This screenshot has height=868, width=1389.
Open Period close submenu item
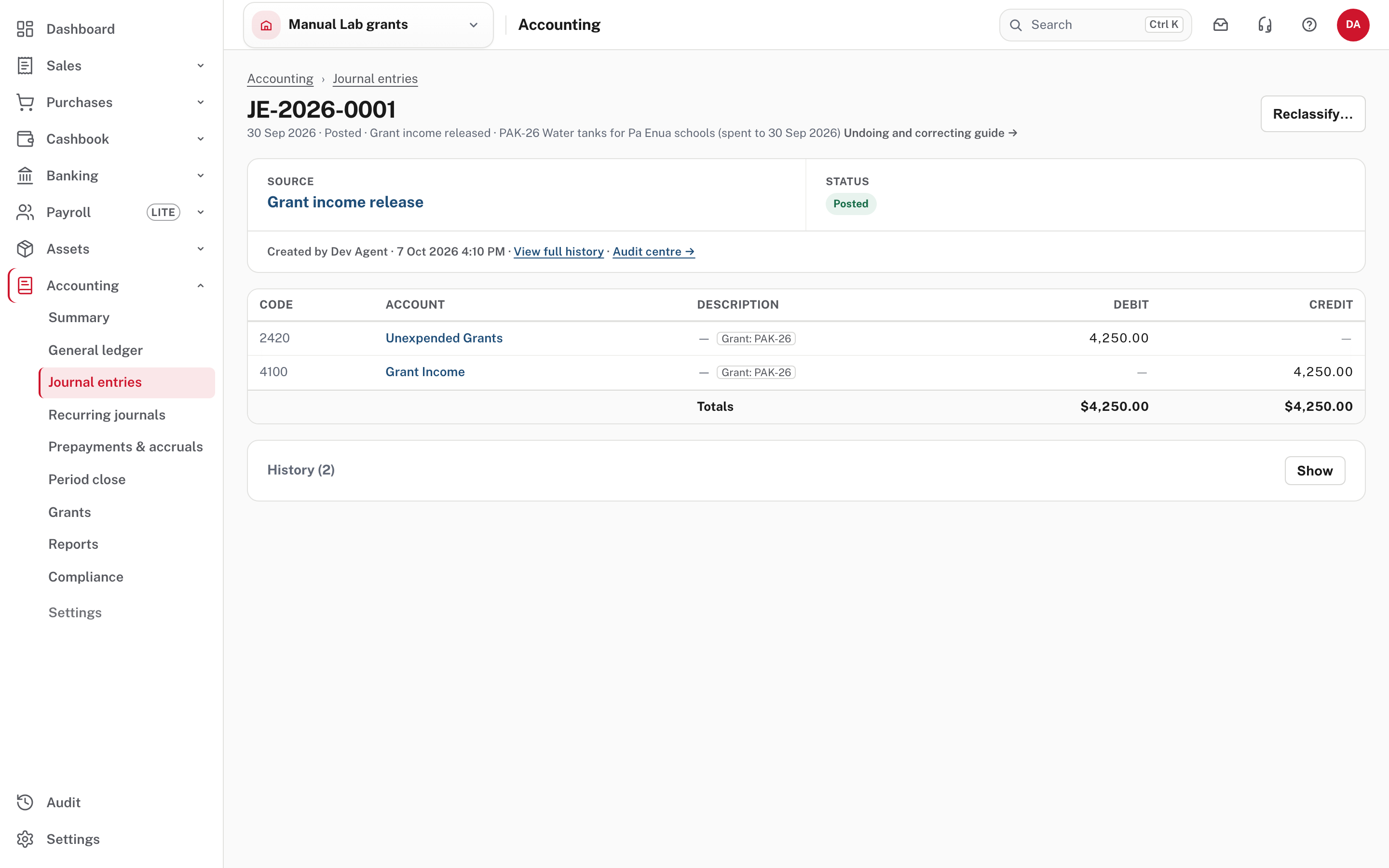coord(87,479)
